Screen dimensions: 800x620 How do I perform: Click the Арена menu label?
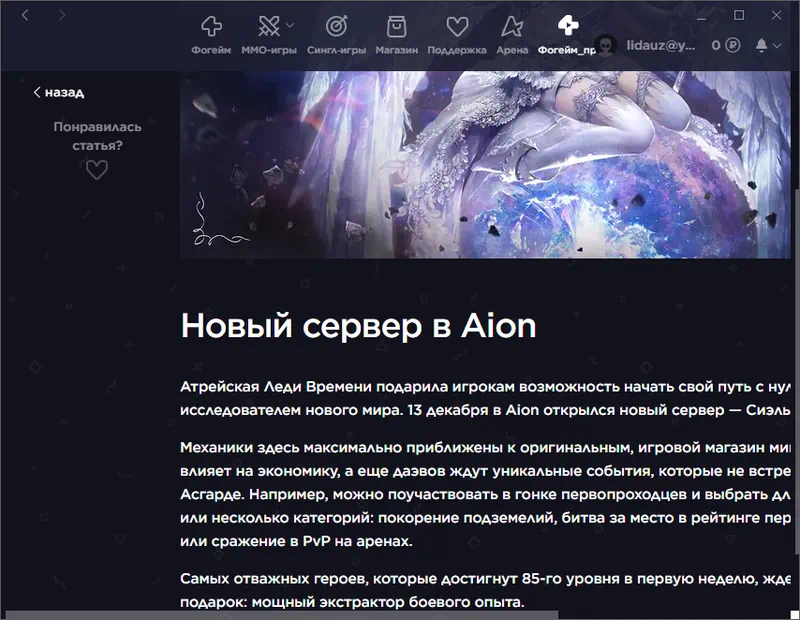click(512, 50)
